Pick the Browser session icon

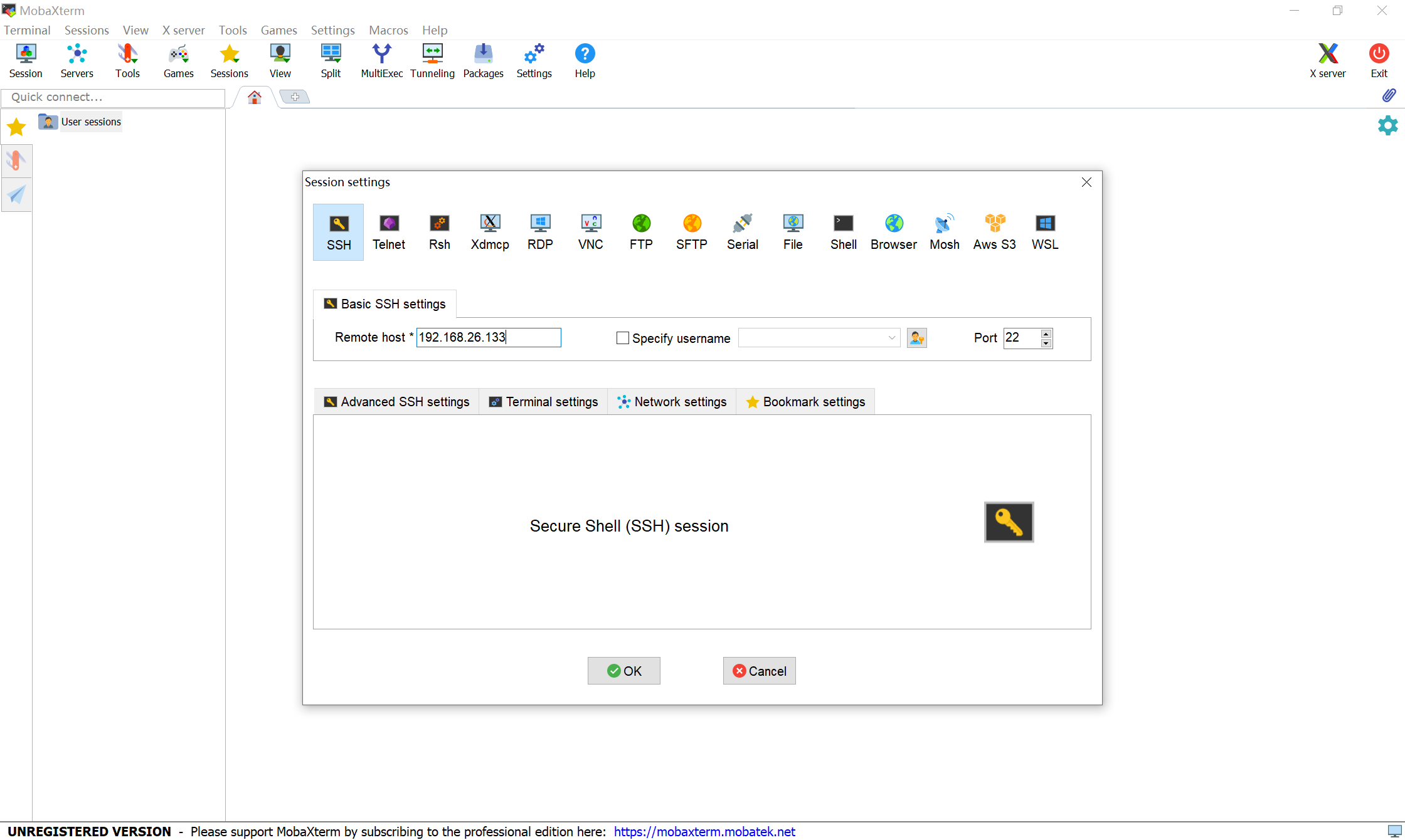tap(894, 232)
